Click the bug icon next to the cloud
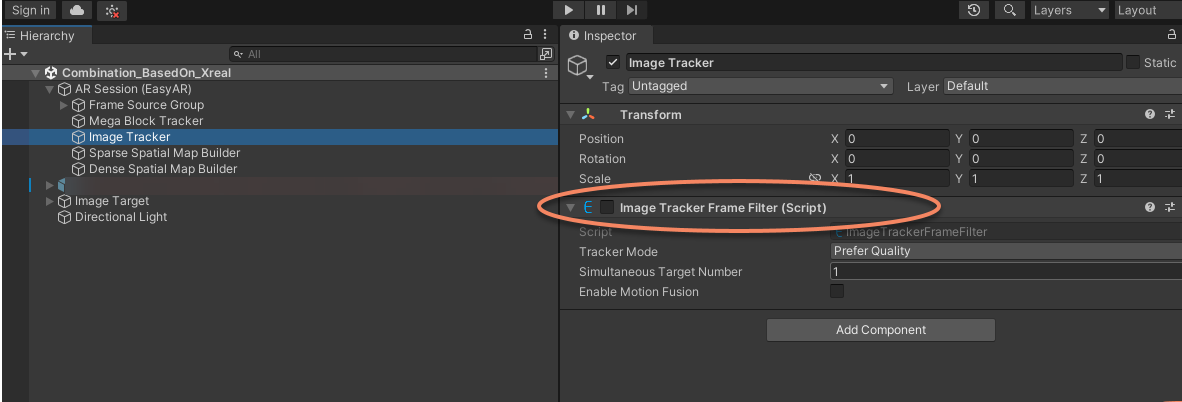Viewport: 1182px width, 402px height. point(112,11)
